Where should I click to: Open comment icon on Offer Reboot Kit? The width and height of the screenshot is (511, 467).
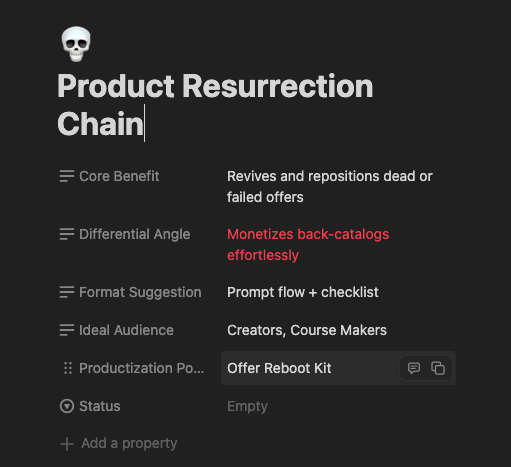(x=414, y=368)
